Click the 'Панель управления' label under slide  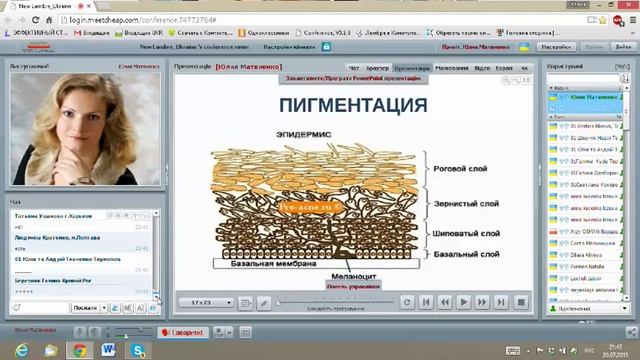point(353,286)
